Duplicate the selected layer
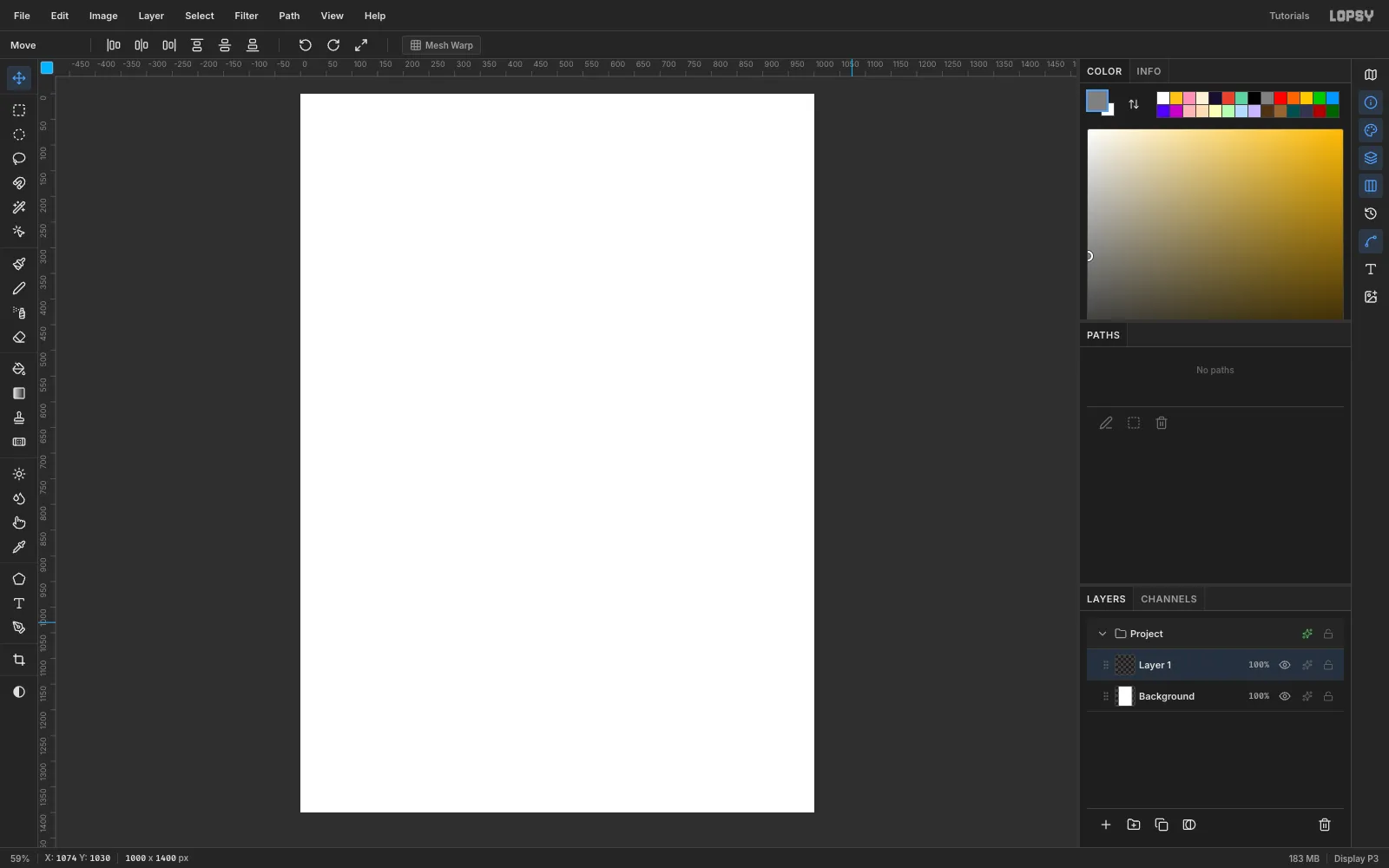 pos(1162,825)
